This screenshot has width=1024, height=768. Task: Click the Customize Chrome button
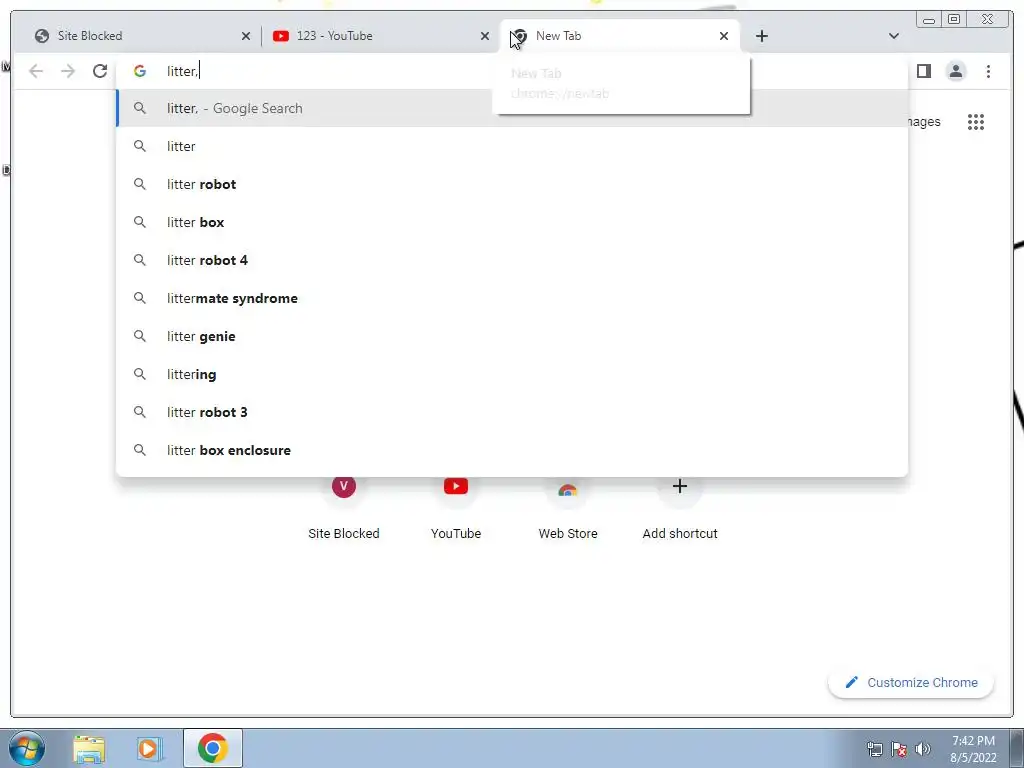[911, 682]
